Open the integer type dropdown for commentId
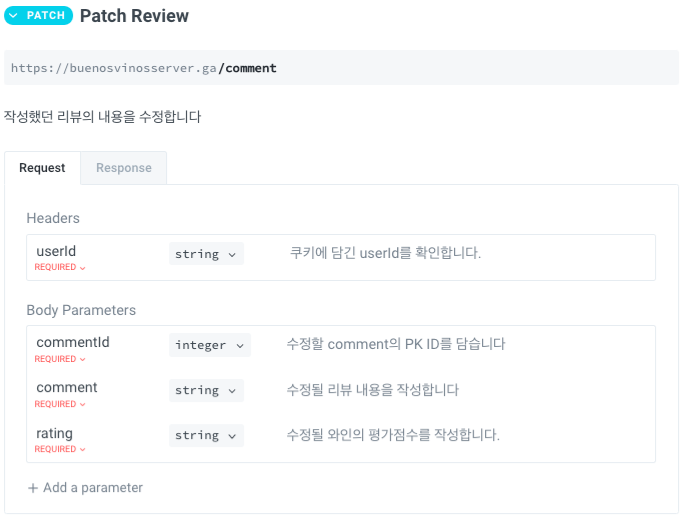Image resolution: width=683 pixels, height=519 pixels. [210, 345]
